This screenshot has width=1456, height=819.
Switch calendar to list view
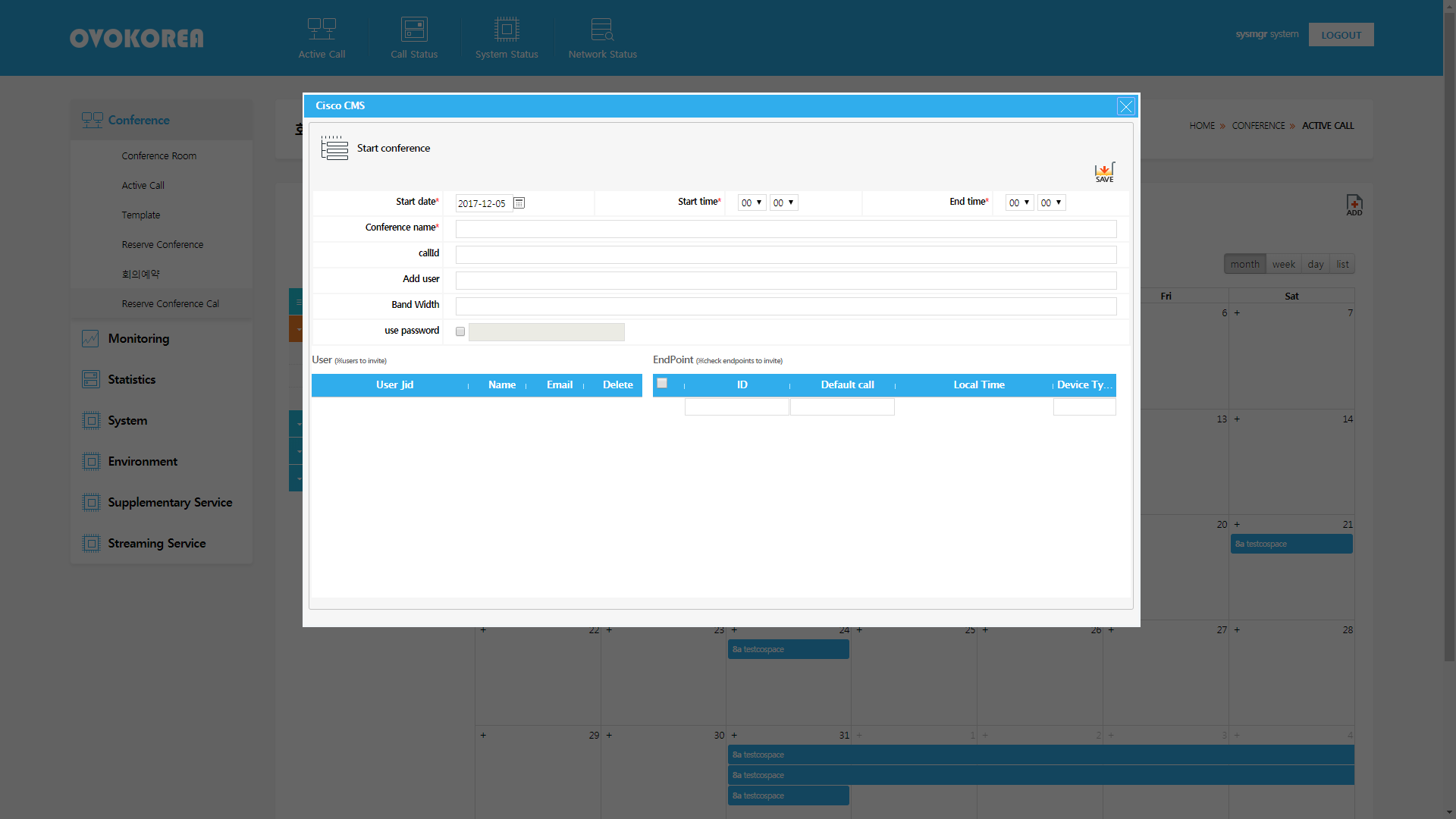pos(1342,264)
